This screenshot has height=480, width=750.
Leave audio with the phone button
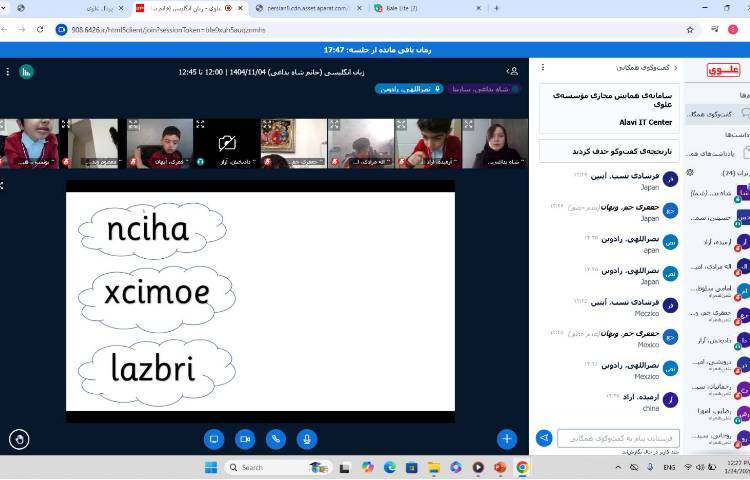pos(276,439)
